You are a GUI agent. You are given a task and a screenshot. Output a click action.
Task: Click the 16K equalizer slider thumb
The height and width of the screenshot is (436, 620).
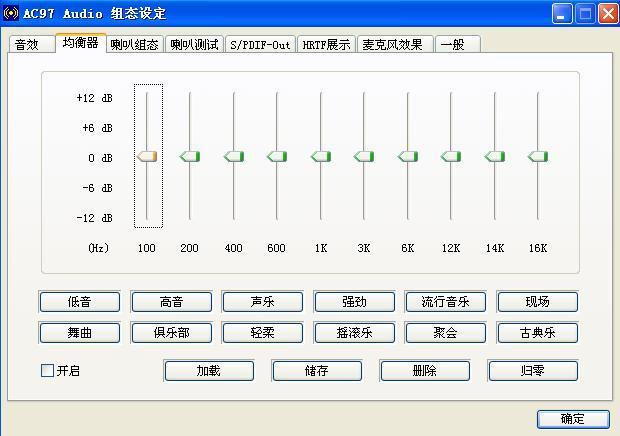tap(538, 157)
